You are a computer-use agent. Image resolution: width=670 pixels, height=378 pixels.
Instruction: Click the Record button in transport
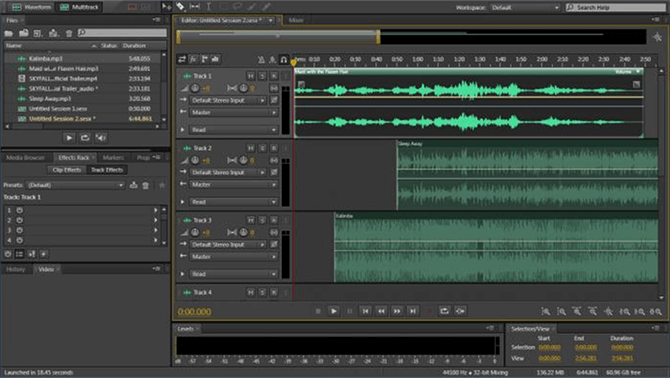429,311
